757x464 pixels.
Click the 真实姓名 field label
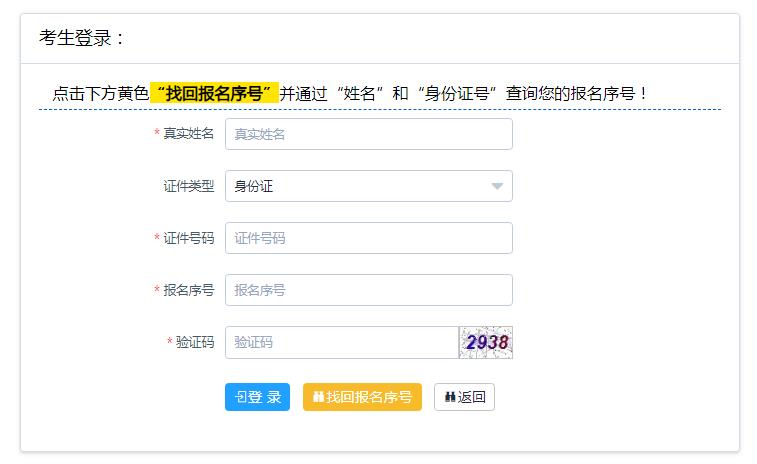point(188,133)
